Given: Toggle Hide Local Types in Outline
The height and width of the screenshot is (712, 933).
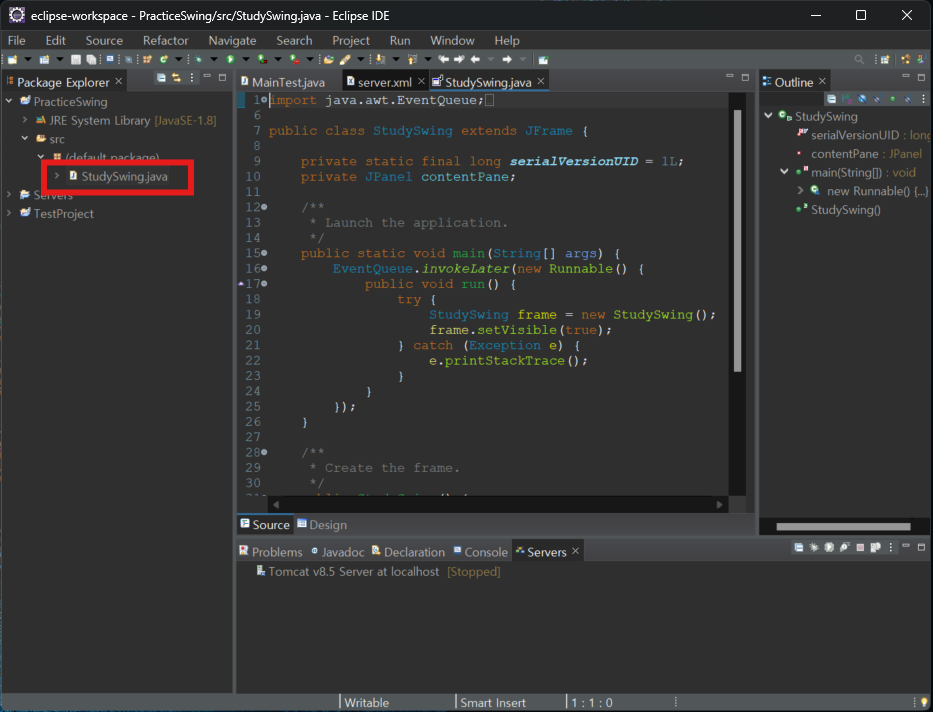Looking at the screenshot, I should click(908, 99).
